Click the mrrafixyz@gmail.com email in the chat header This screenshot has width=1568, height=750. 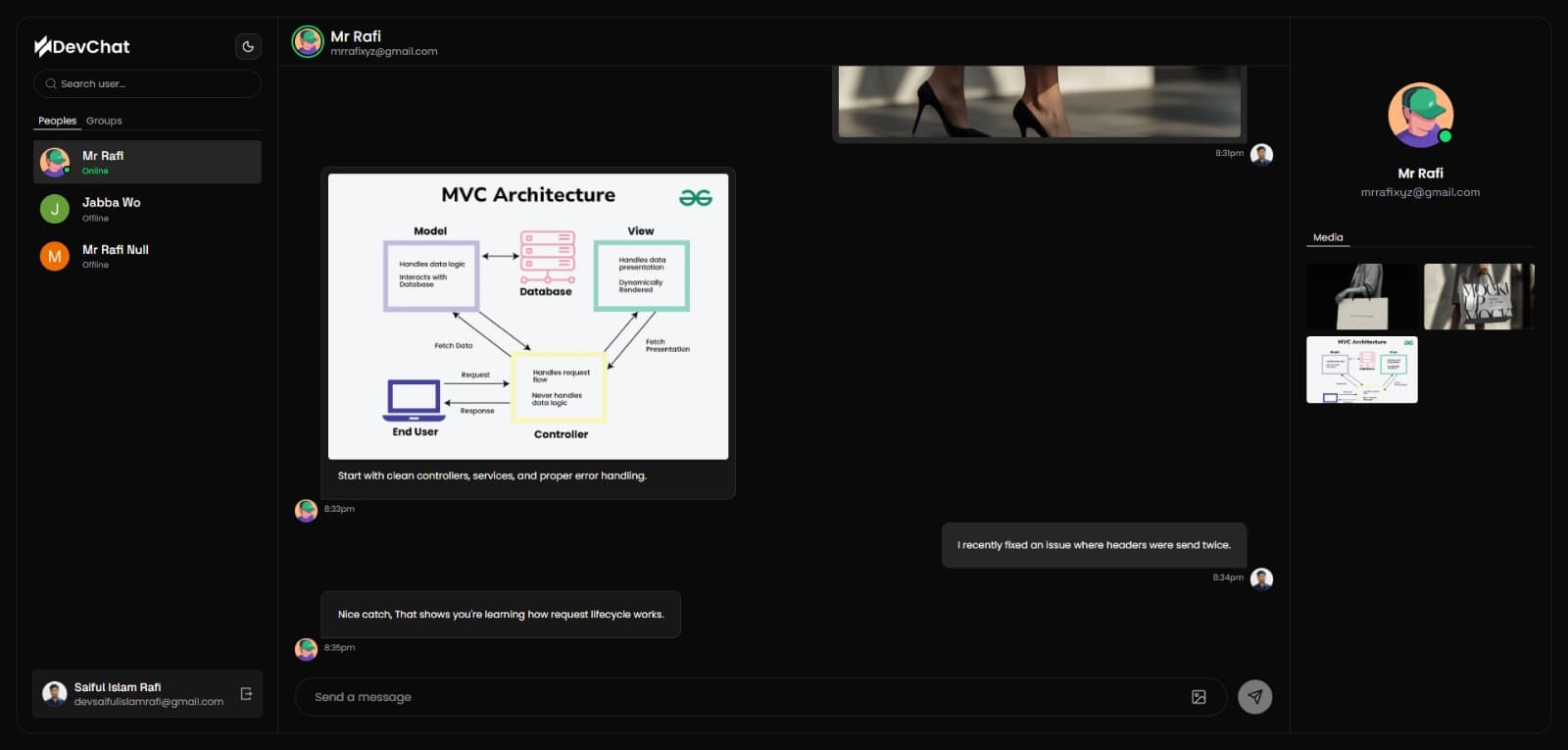pyautogui.click(x=384, y=52)
